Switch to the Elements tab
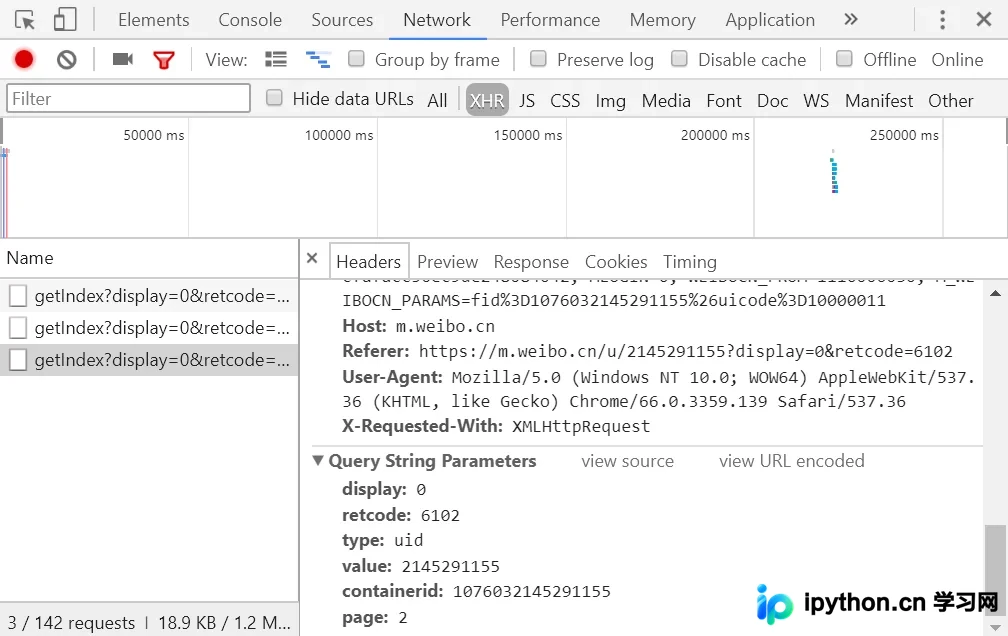 coord(154,20)
